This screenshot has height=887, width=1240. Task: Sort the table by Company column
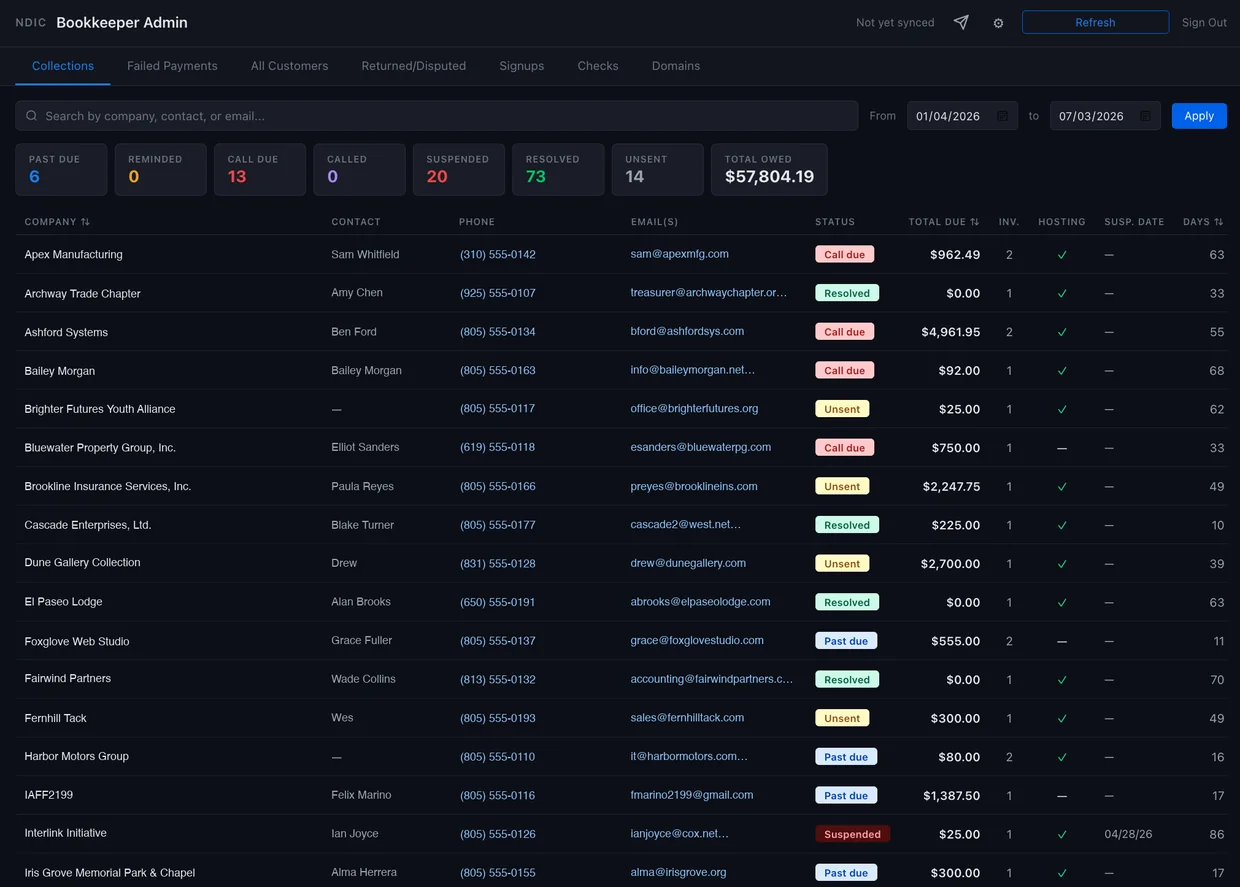click(57, 222)
